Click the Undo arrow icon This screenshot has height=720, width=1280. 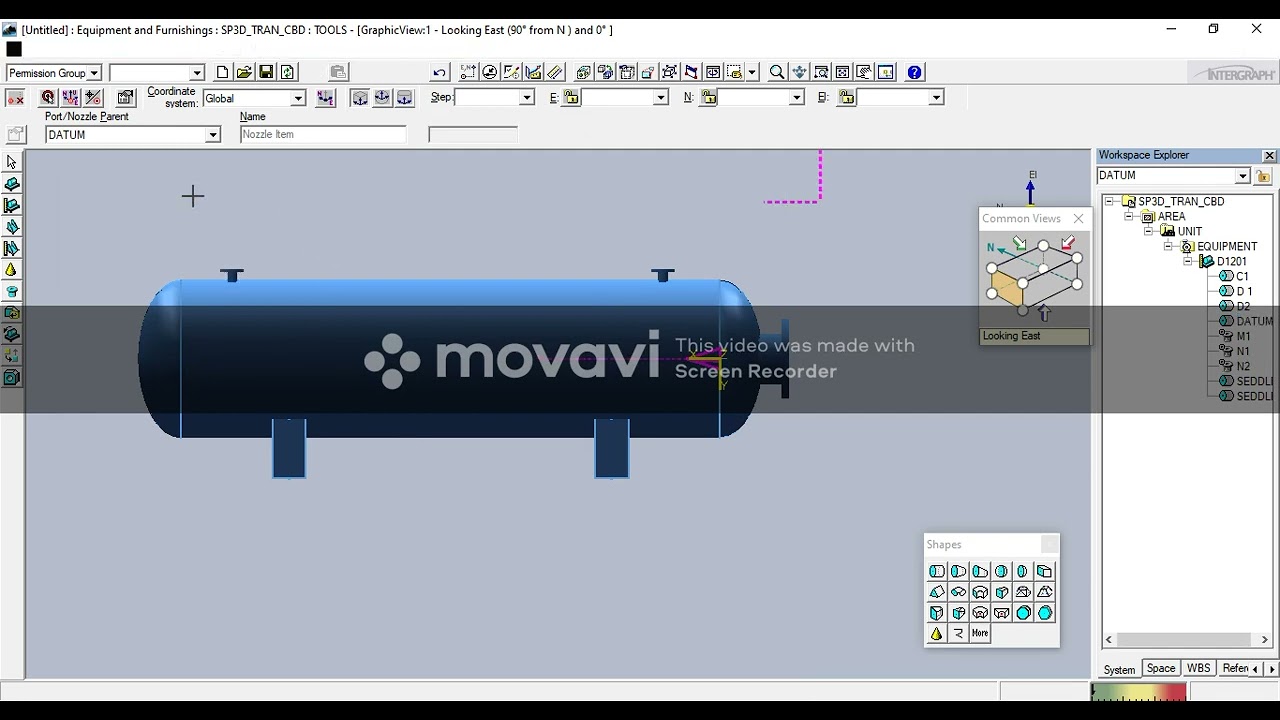point(439,72)
